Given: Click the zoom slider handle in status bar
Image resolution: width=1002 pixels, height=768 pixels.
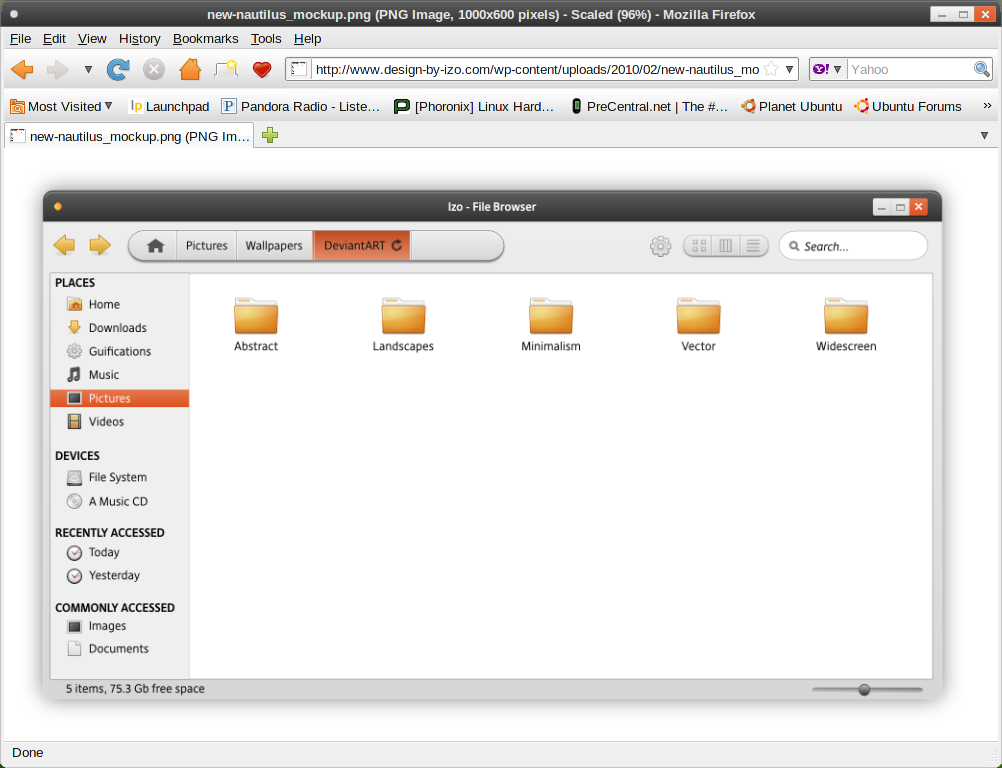Looking at the screenshot, I should coord(864,689).
